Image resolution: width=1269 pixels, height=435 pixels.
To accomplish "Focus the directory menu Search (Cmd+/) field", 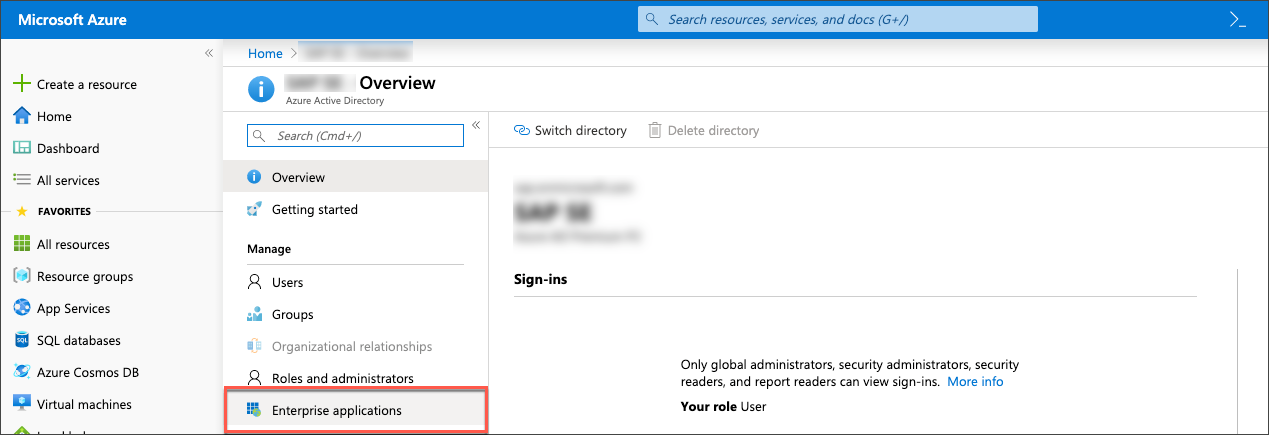I will click(x=356, y=135).
